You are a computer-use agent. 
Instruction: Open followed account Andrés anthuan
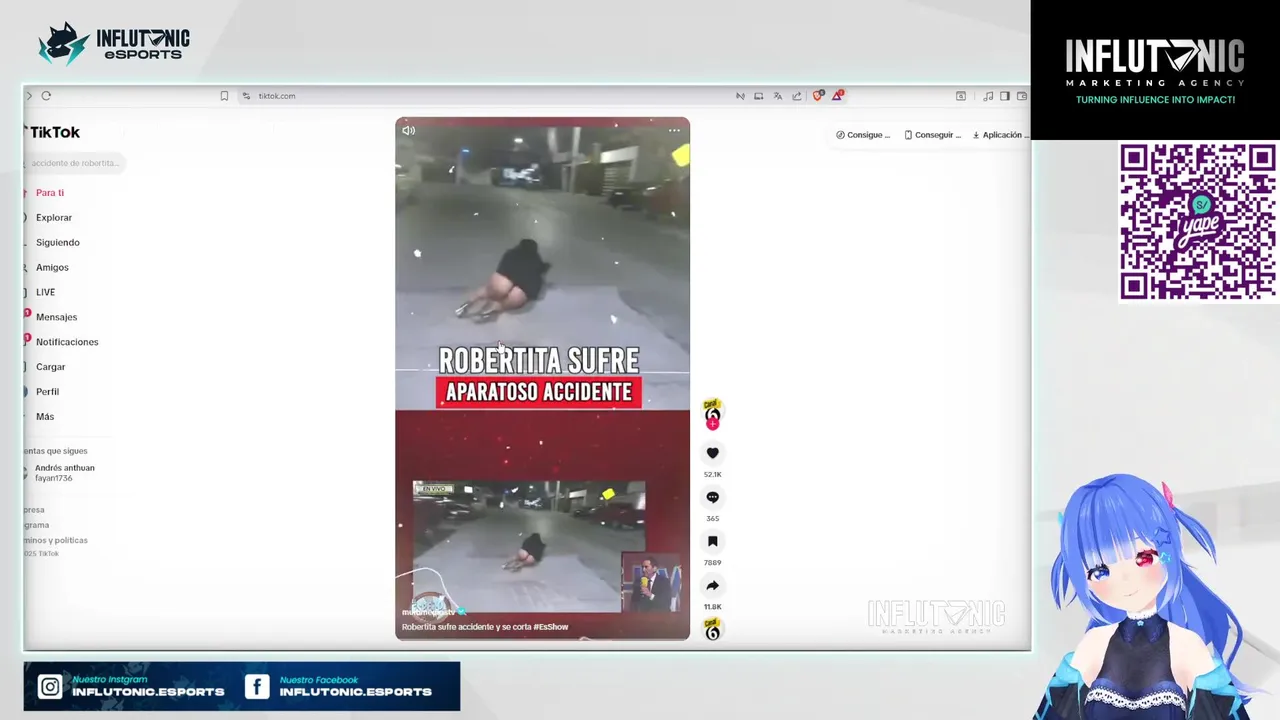pos(64,472)
